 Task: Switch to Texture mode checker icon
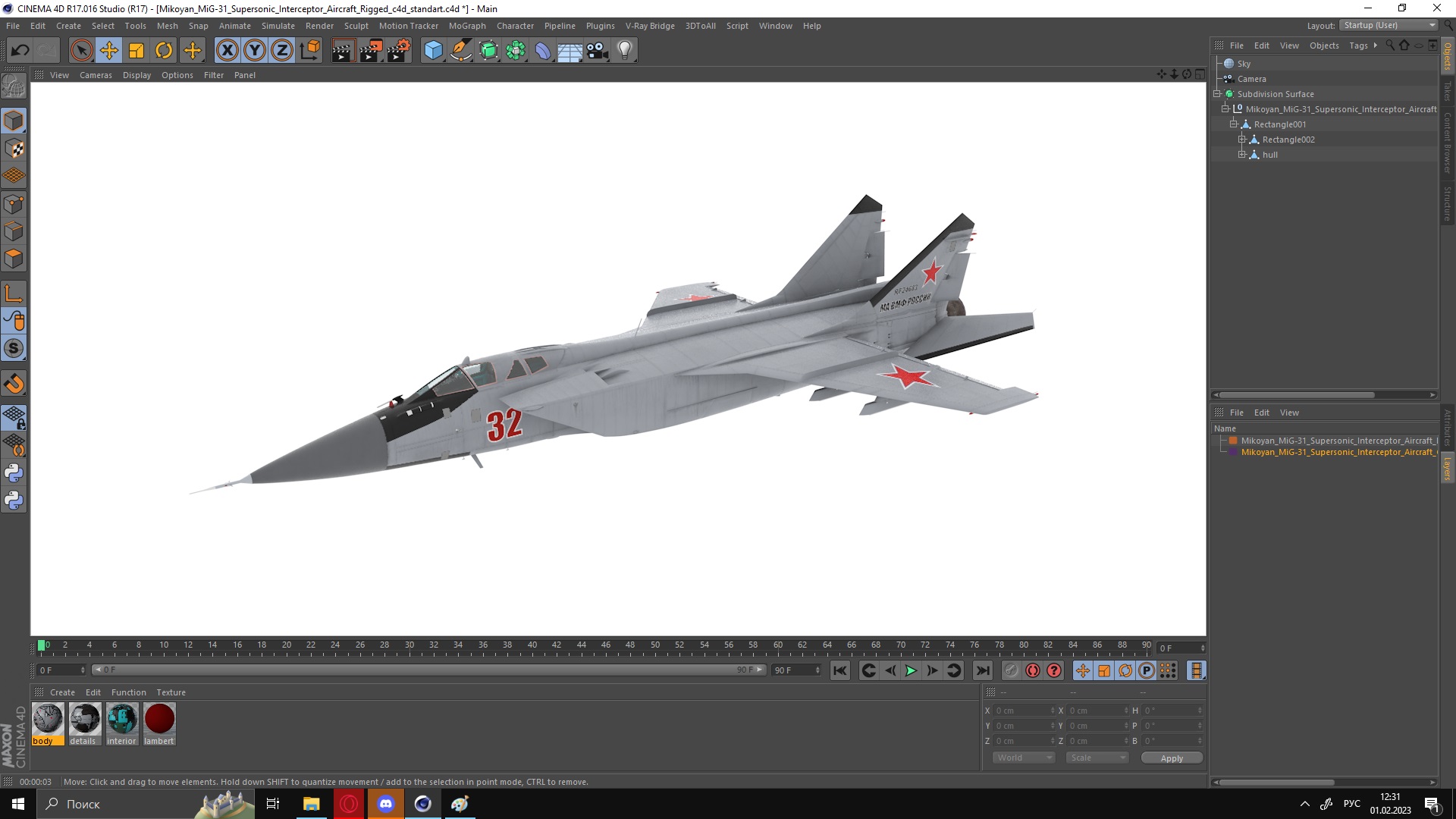pyautogui.click(x=14, y=149)
